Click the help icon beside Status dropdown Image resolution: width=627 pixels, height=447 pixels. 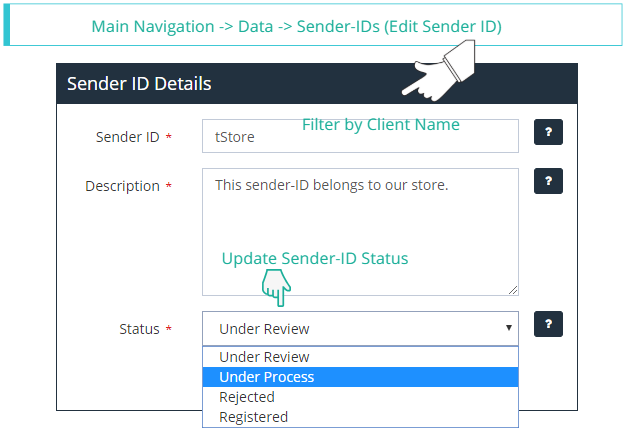pos(548,324)
